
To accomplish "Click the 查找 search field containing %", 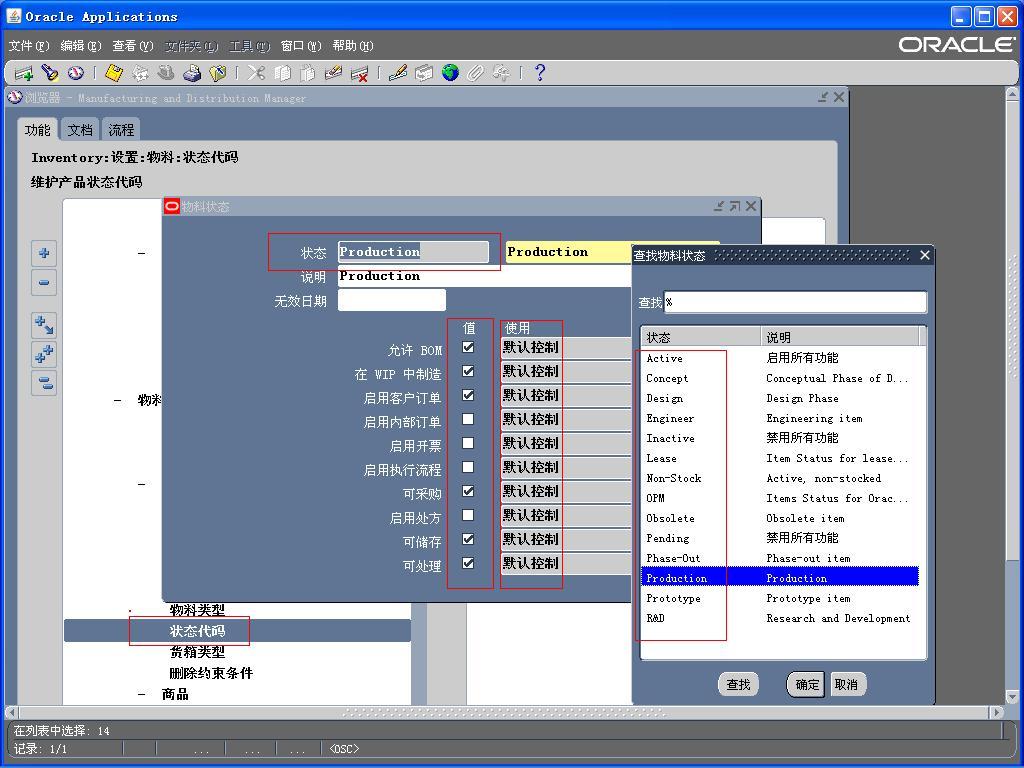I will click(x=795, y=302).
